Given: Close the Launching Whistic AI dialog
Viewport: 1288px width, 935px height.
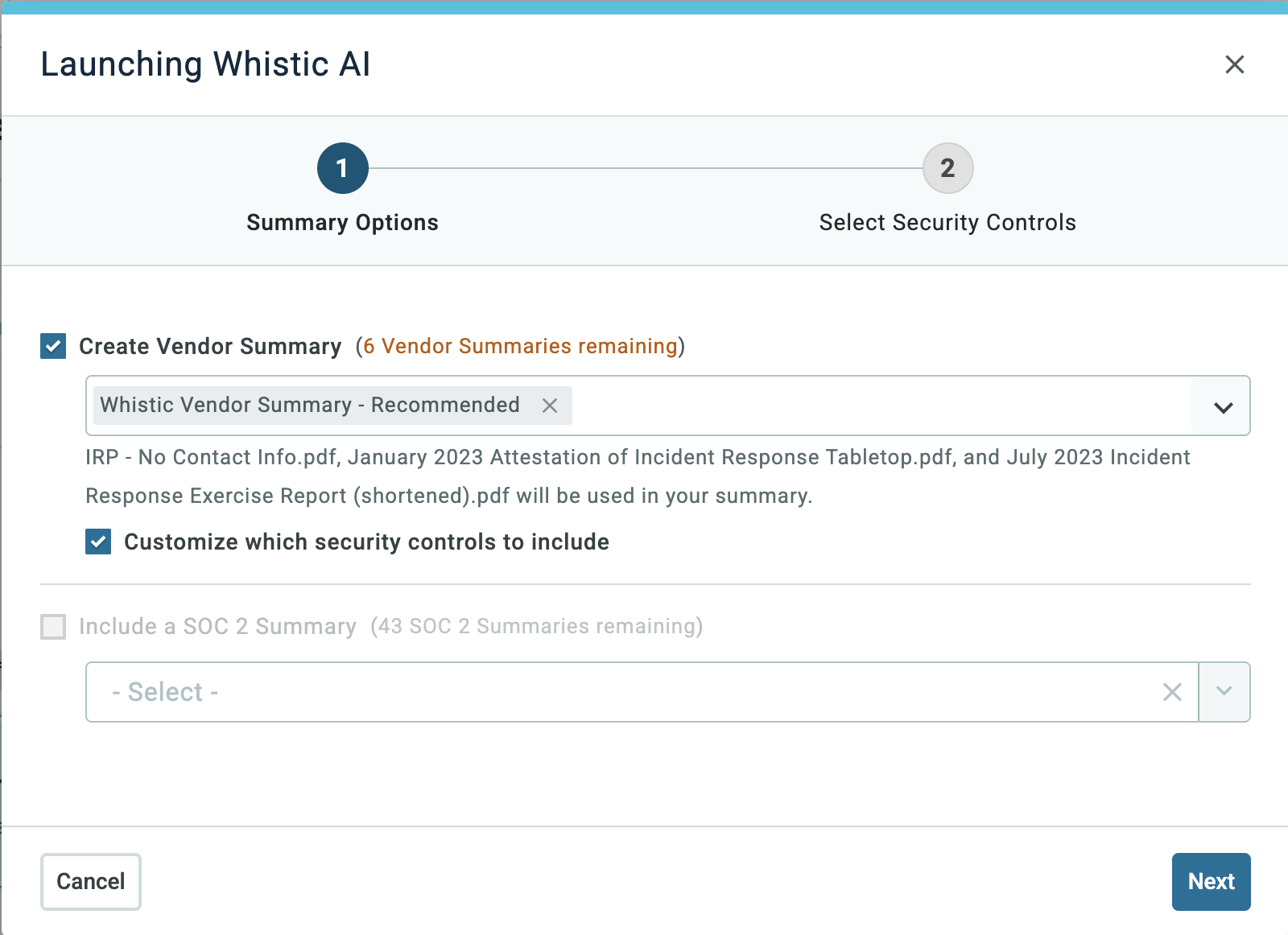Looking at the screenshot, I should click(1234, 64).
